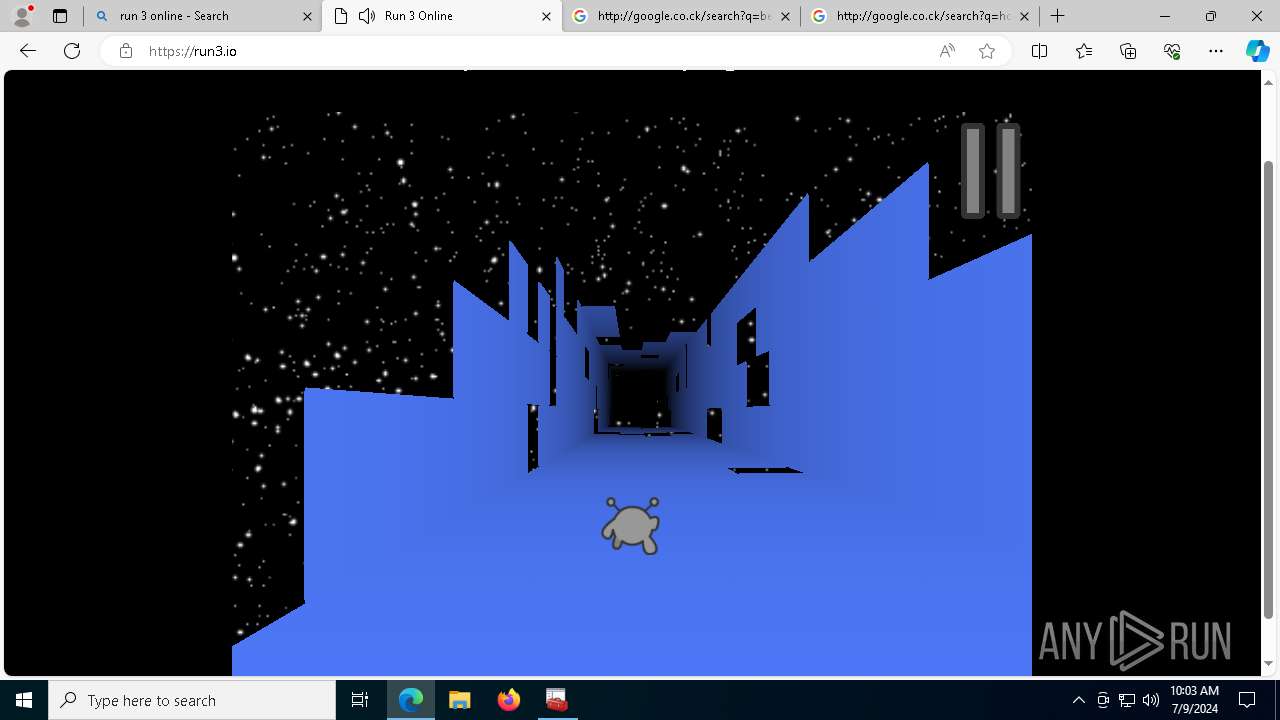Open Microsoft Edge from the taskbar
Viewport: 1280px width, 720px height.
click(x=411, y=700)
